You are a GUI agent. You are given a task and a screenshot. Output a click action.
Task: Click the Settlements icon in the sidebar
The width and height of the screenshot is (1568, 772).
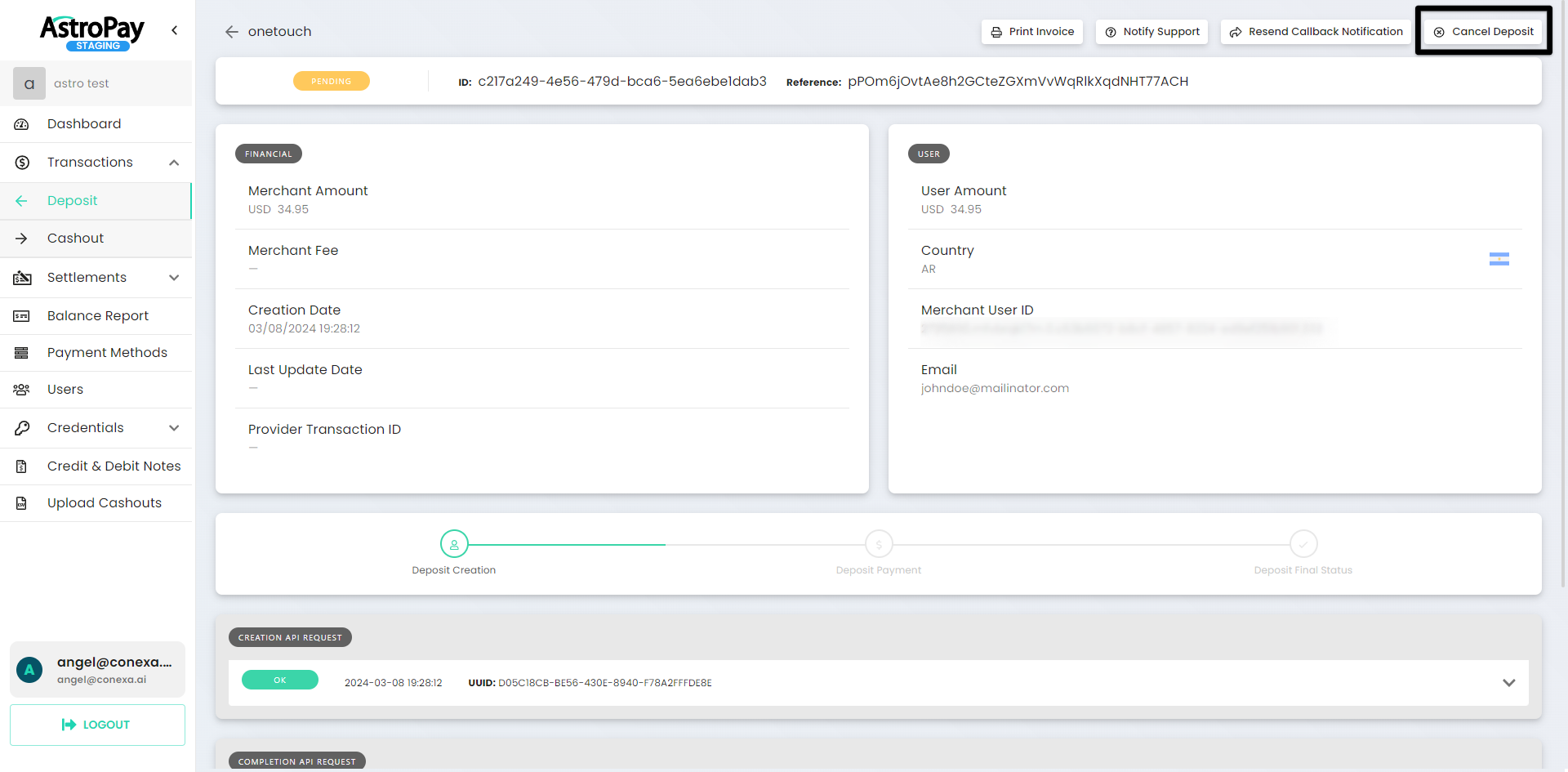point(22,278)
